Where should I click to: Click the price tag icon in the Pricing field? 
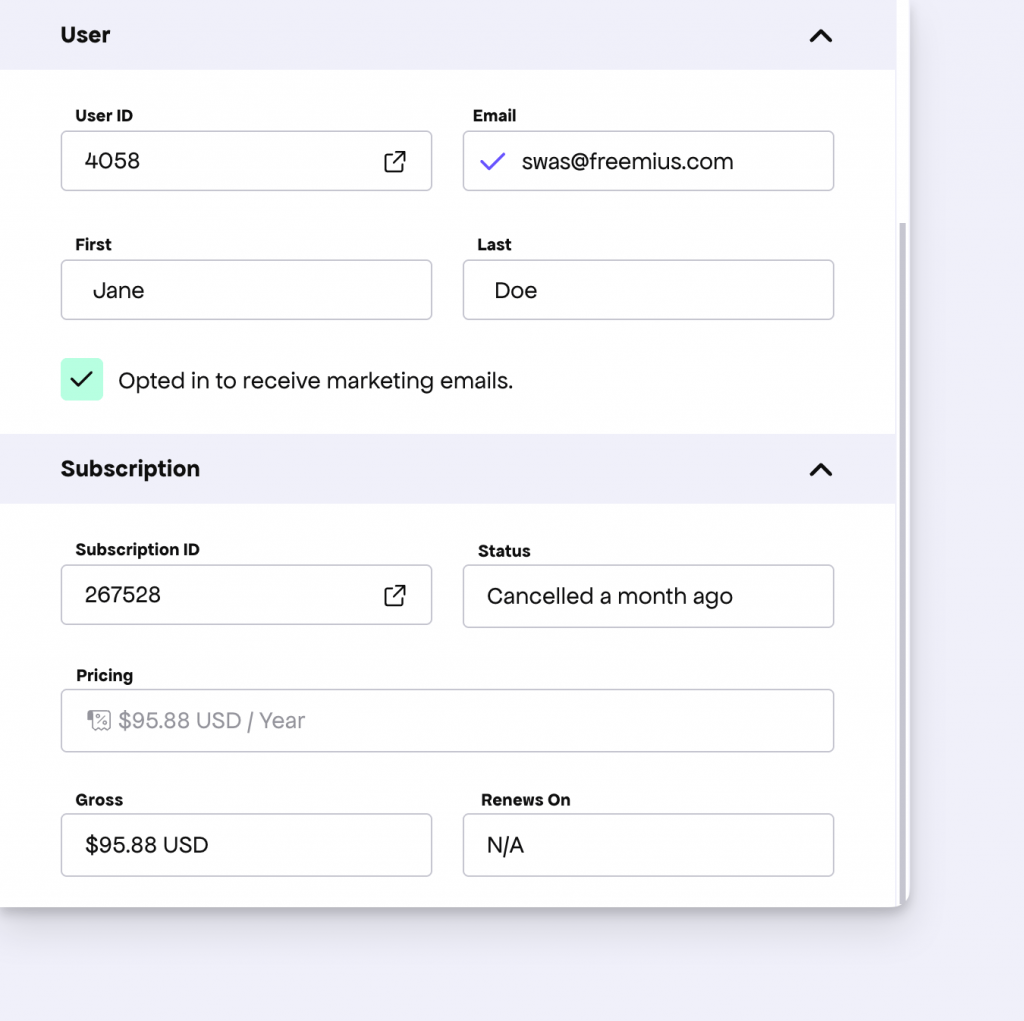point(98,720)
